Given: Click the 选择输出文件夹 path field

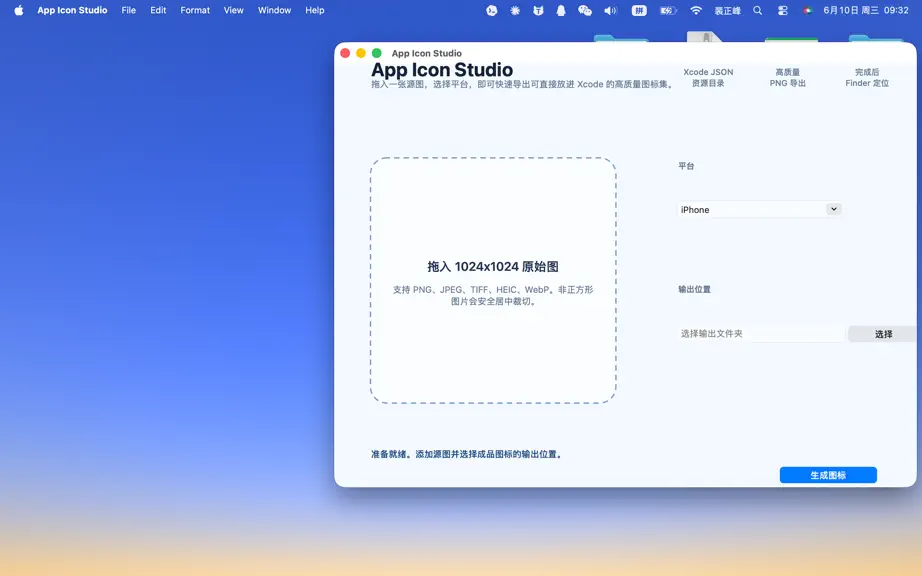Looking at the screenshot, I should pos(761,333).
